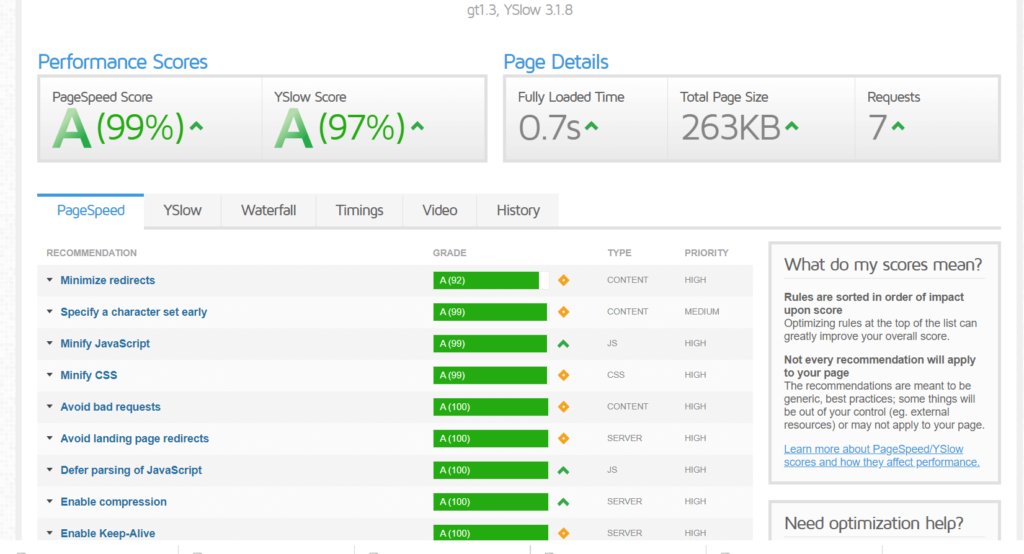Open the Waterfall tab
This screenshot has height=554, width=1024.
(x=268, y=210)
